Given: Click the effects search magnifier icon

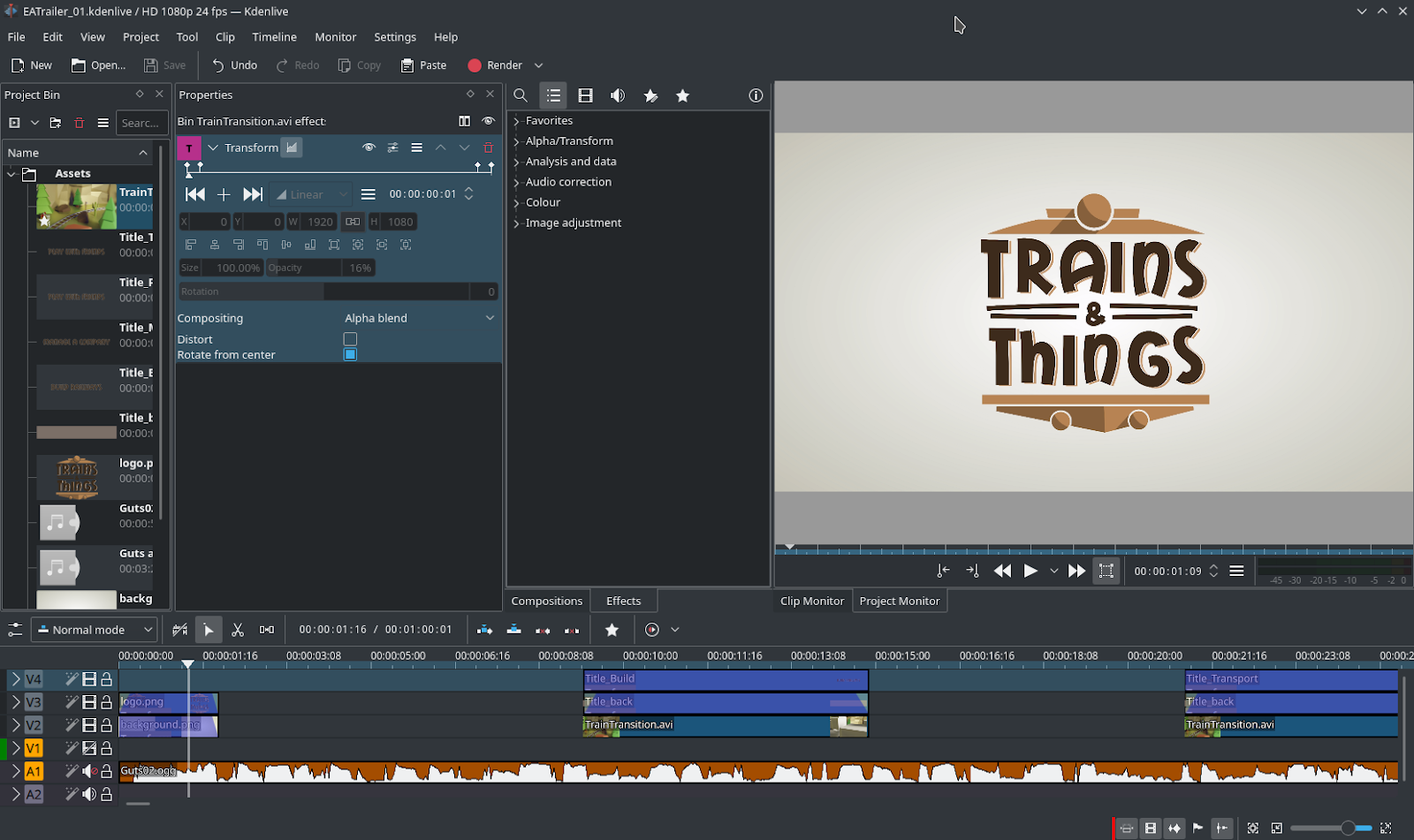Looking at the screenshot, I should pos(521,95).
